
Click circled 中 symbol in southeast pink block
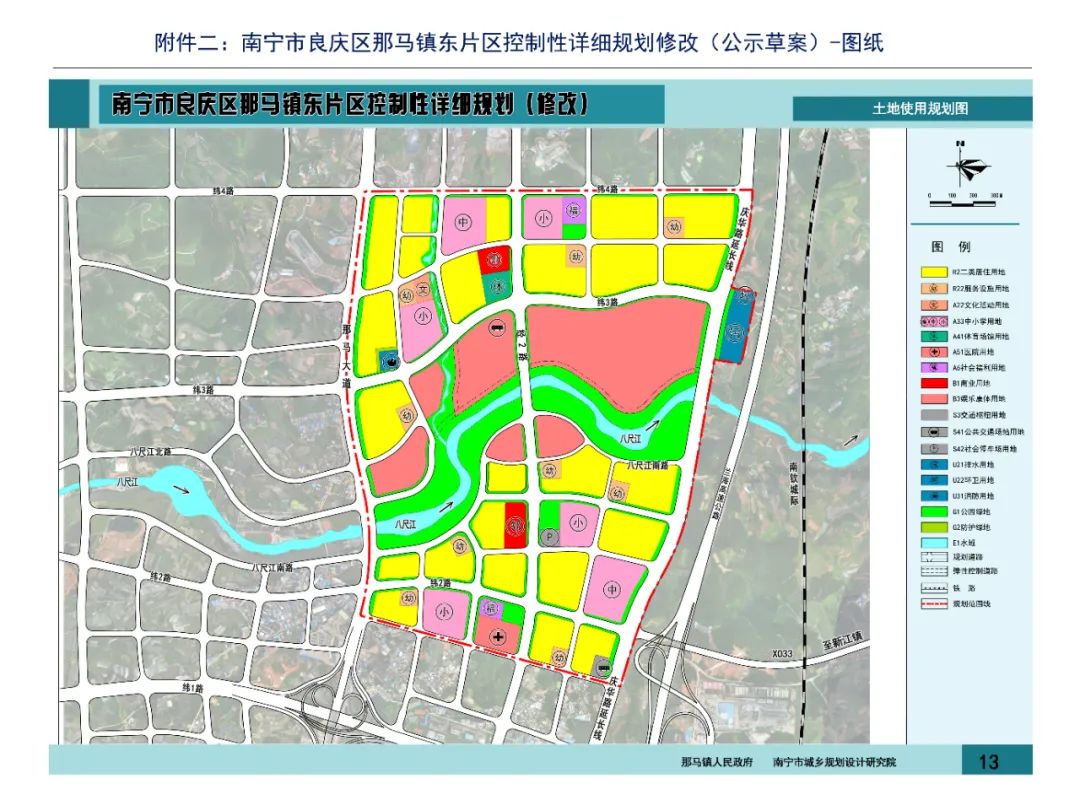pyautogui.click(x=612, y=589)
